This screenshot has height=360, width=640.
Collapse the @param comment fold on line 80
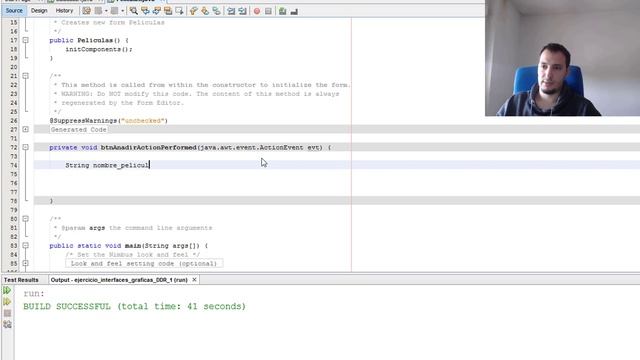pyautogui.click(x=25, y=219)
